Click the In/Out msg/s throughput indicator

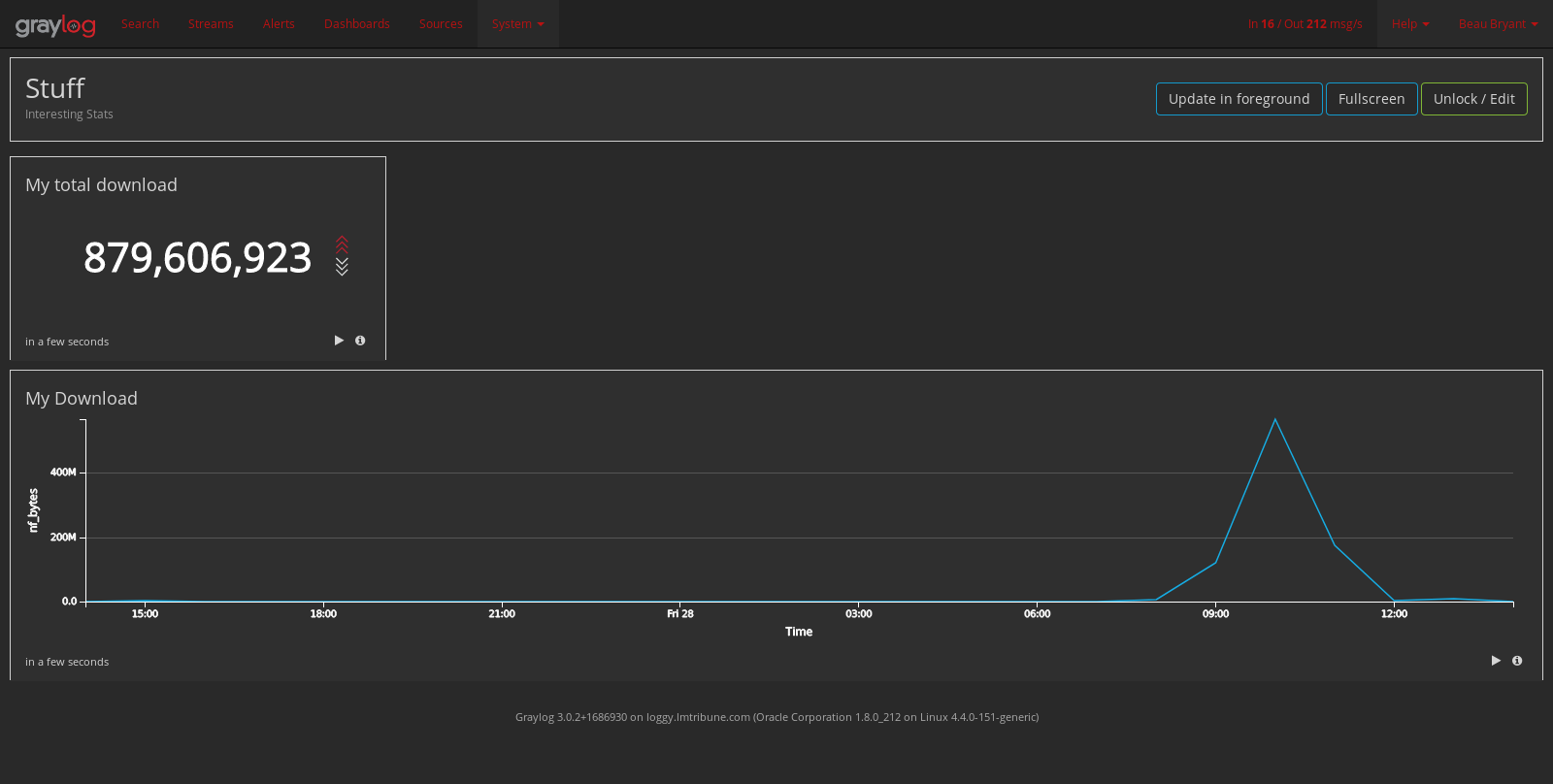(1305, 24)
